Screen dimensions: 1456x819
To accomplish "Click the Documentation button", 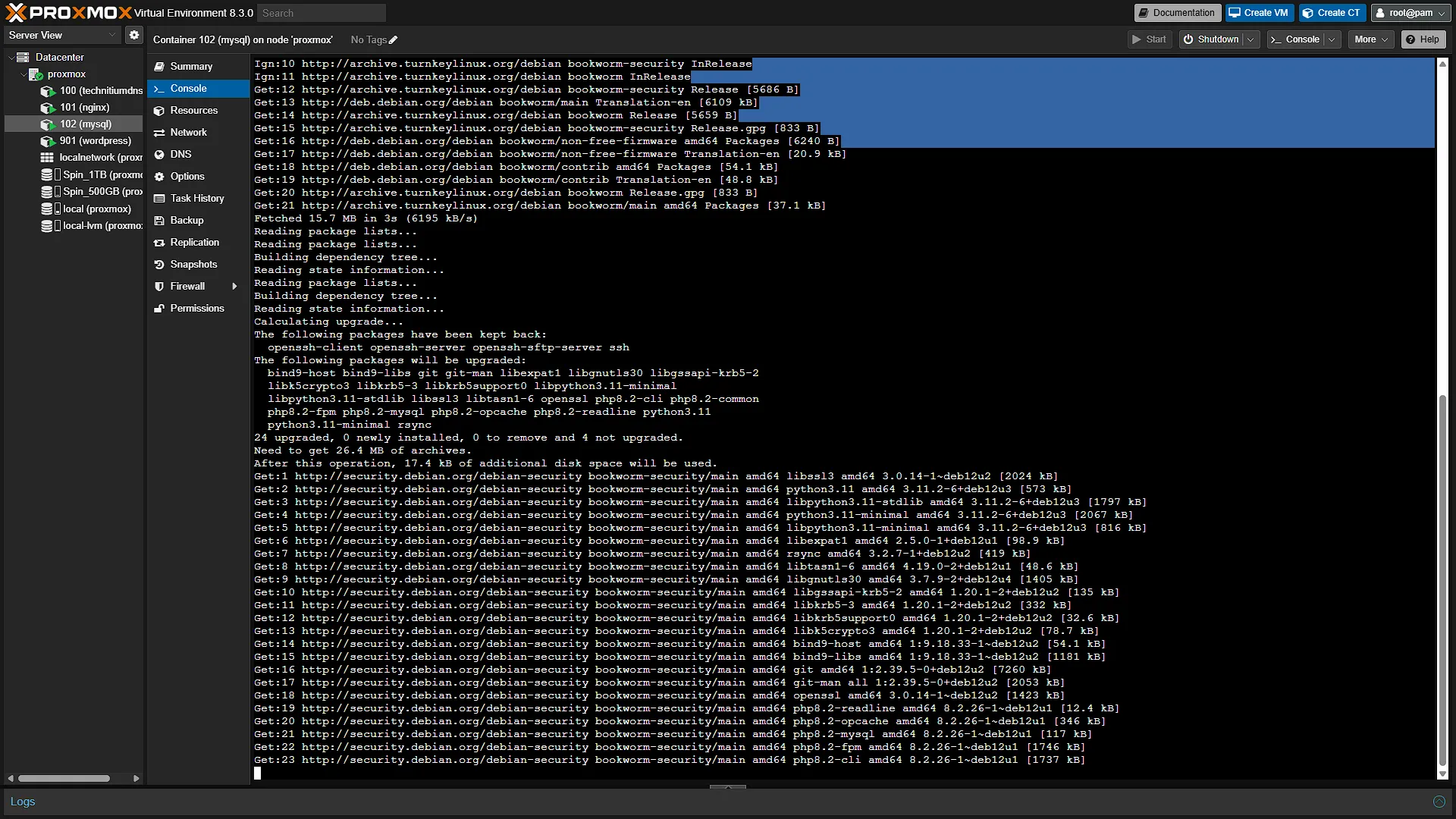I will tap(1177, 13).
